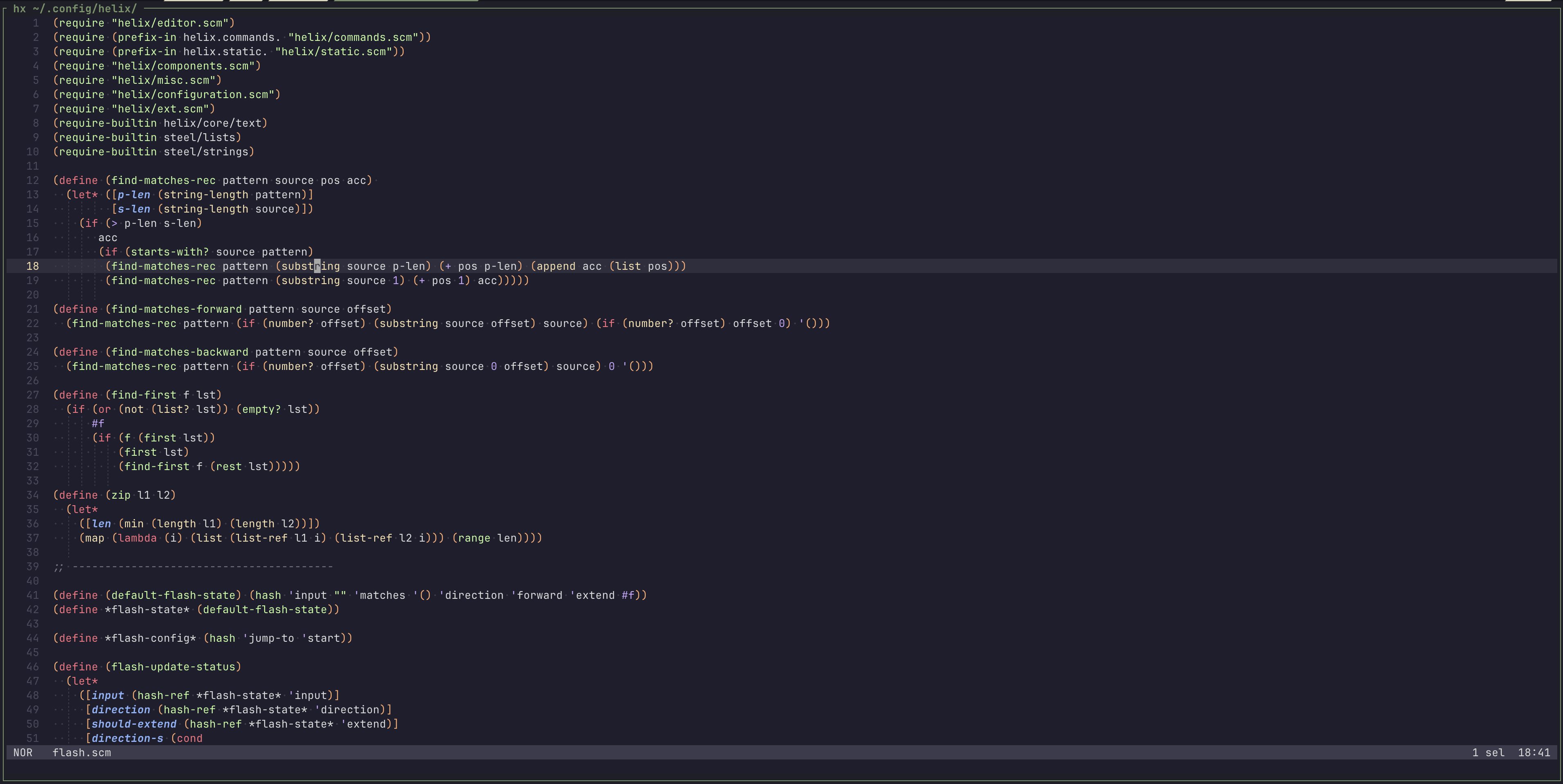Image resolution: width=1563 pixels, height=784 pixels.
Task: Click the '#f' literal on line 29
Action: [x=98, y=423]
